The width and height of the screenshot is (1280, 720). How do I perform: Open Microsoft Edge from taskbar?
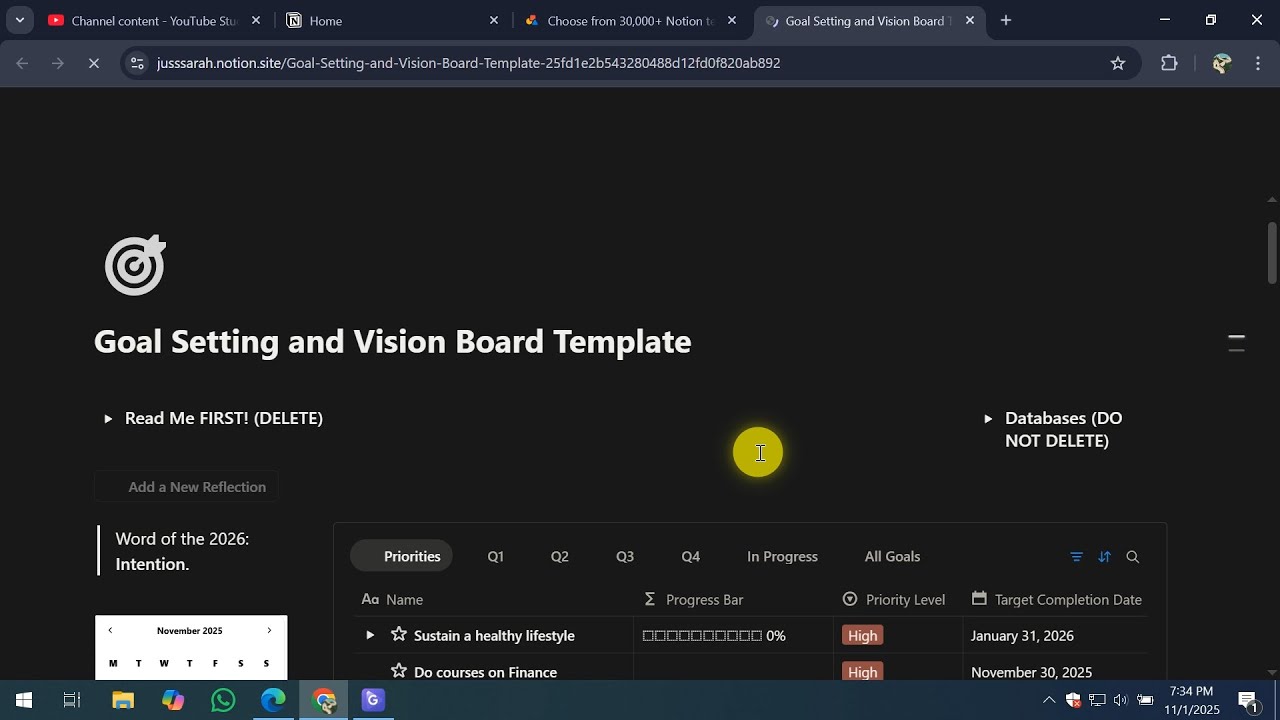click(x=273, y=700)
